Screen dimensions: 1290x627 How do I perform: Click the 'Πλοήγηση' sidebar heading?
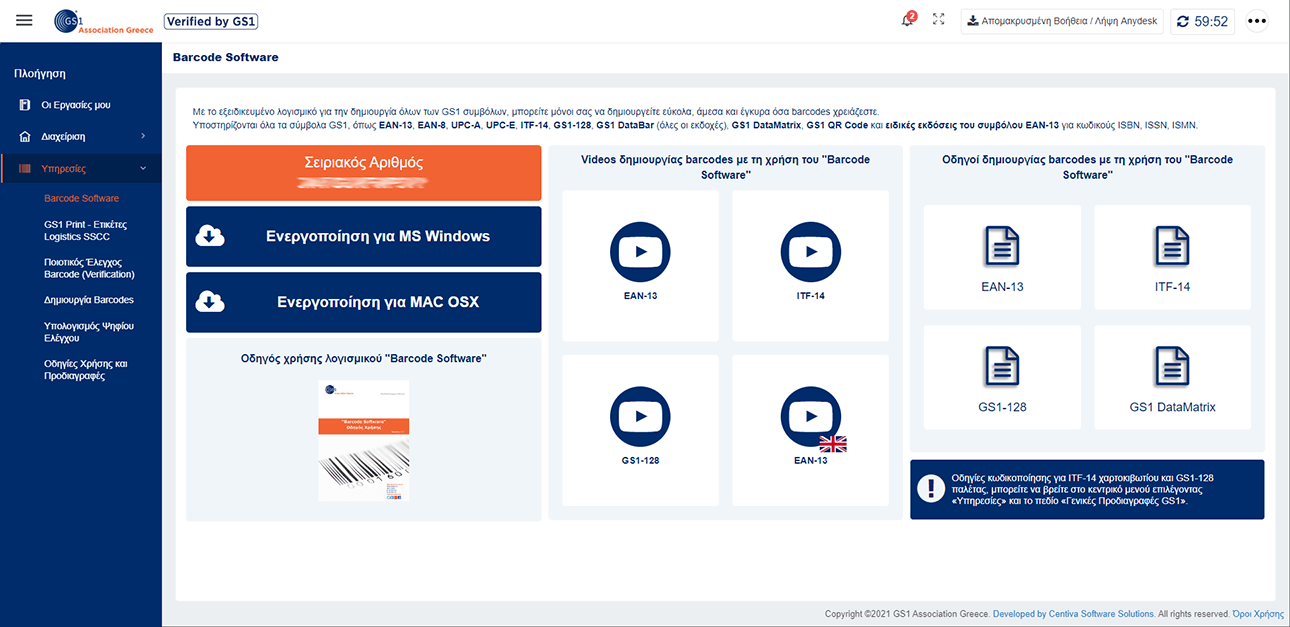(40, 73)
